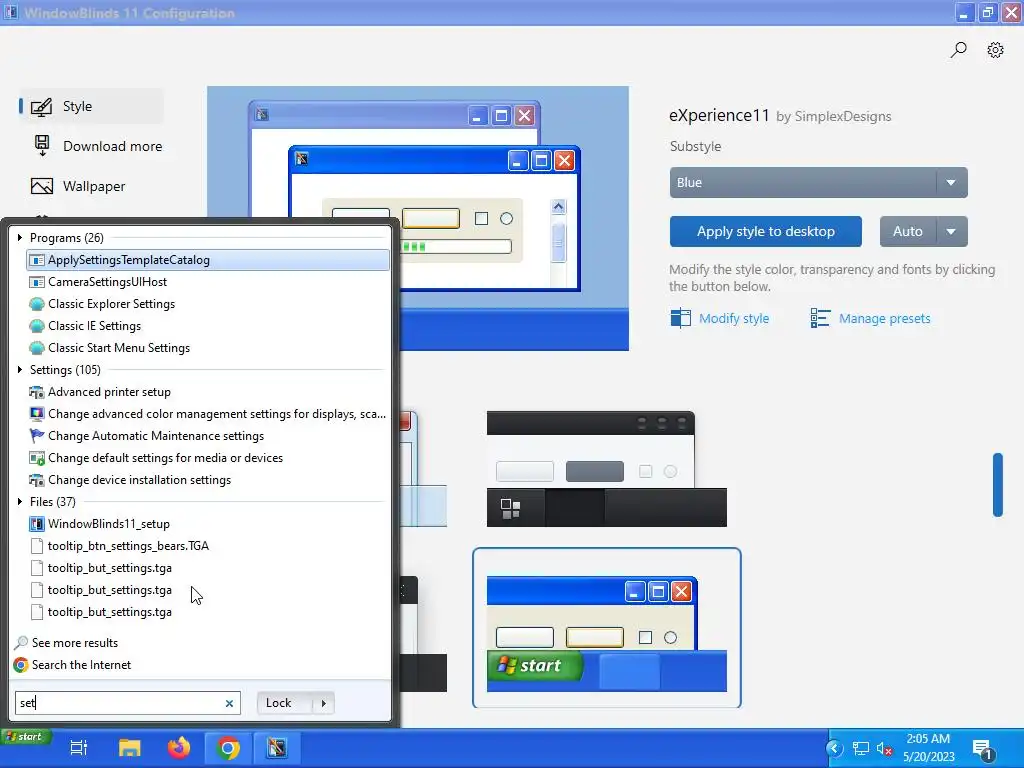Open tooltip_btn_settings_bears.TGA file
1024x768 pixels.
[208, 546]
